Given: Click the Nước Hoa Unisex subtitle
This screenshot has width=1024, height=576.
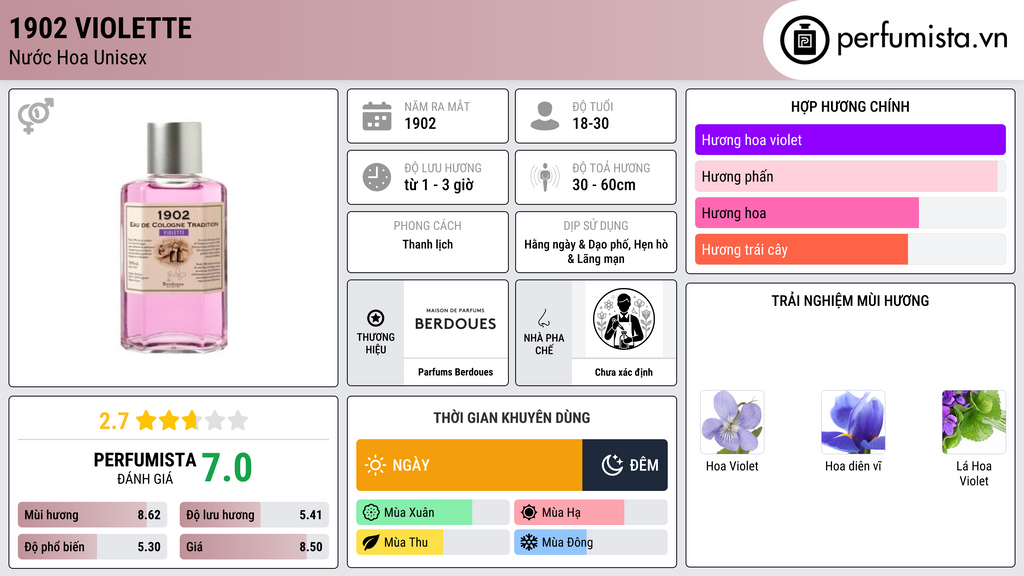Looking at the screenshot, I should click(x=78, y=57).
